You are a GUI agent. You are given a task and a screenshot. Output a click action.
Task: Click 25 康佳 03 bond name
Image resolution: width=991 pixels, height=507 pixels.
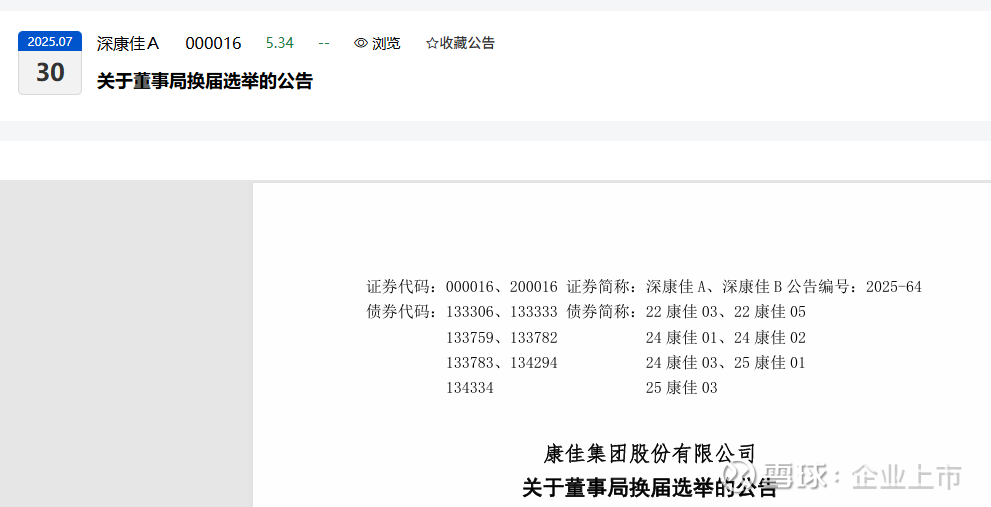click(682, 388)
